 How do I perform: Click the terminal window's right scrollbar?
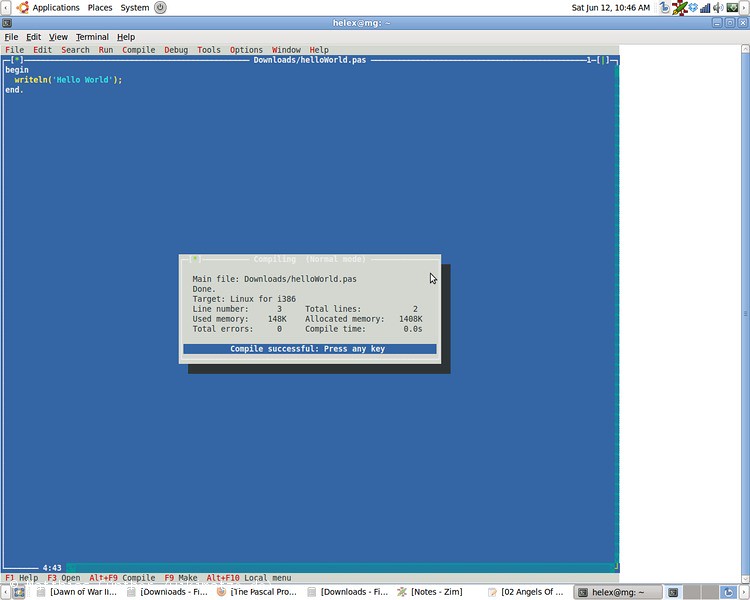[x=745, y=313]
